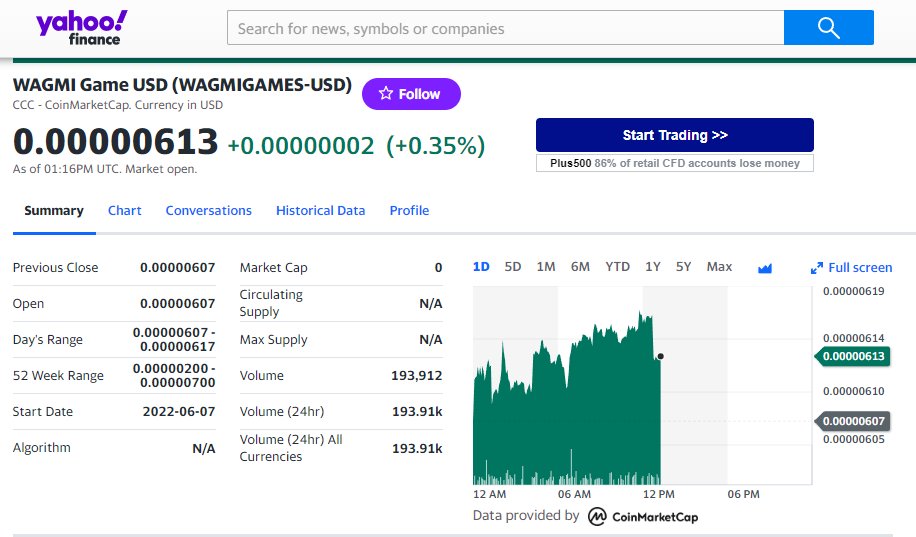This screenshot has height=537, width=916.
Task: Click the WAGMI Game USD title
Action: pos(182,85)
